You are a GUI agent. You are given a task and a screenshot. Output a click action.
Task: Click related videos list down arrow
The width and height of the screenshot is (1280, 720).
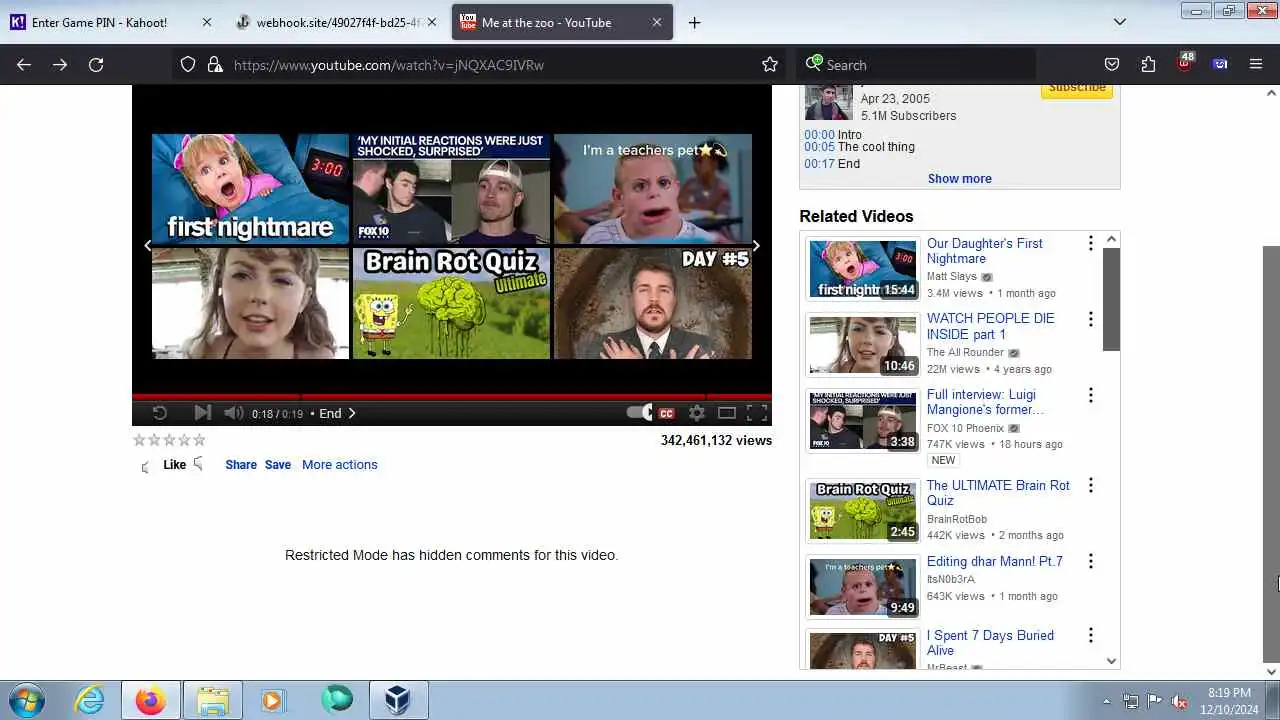[1111, 661]
